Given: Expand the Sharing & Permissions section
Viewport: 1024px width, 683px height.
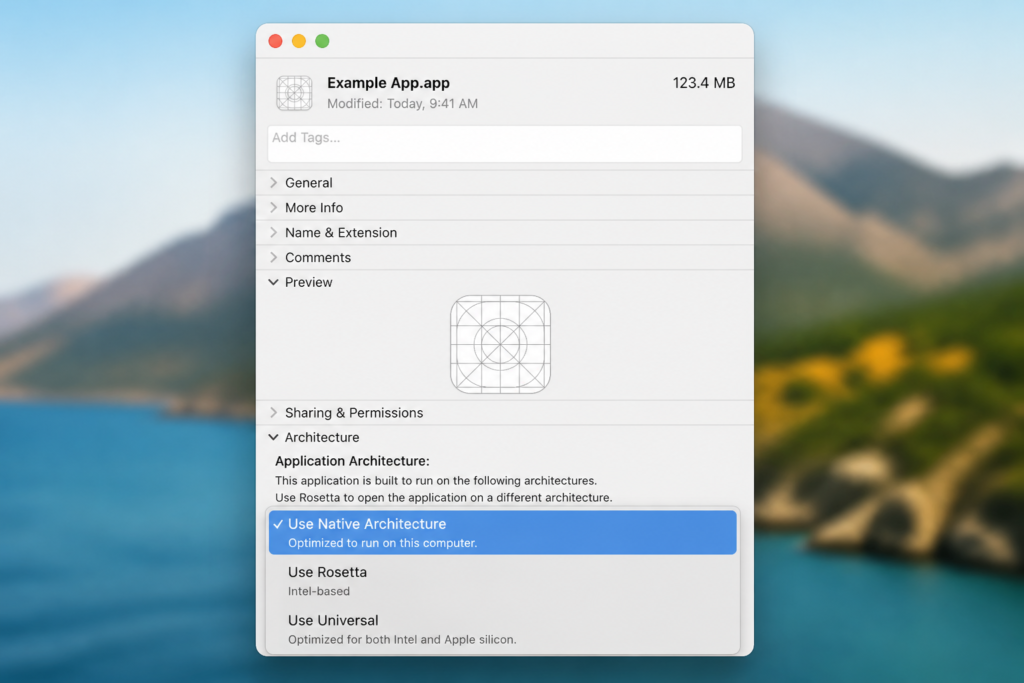Looking at the screenshot, I should coord(273,413).
